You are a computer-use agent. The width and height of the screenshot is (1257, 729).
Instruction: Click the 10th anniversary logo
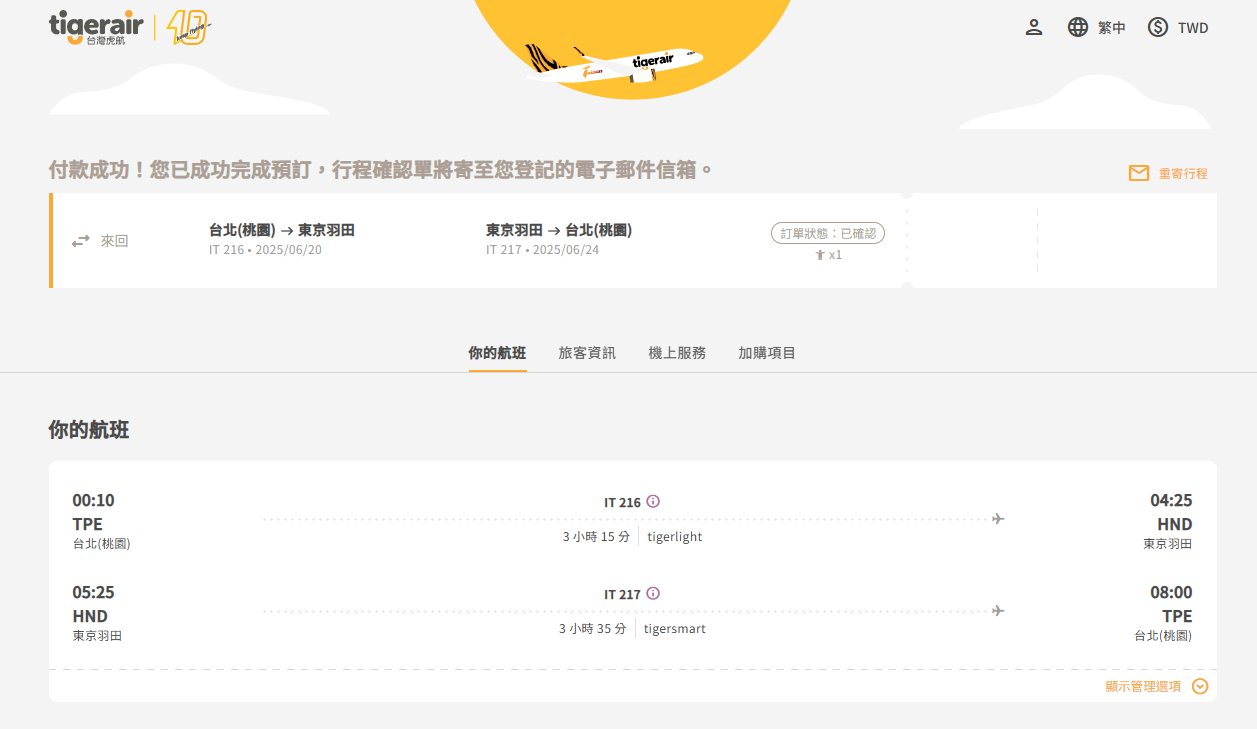[187, 28]
